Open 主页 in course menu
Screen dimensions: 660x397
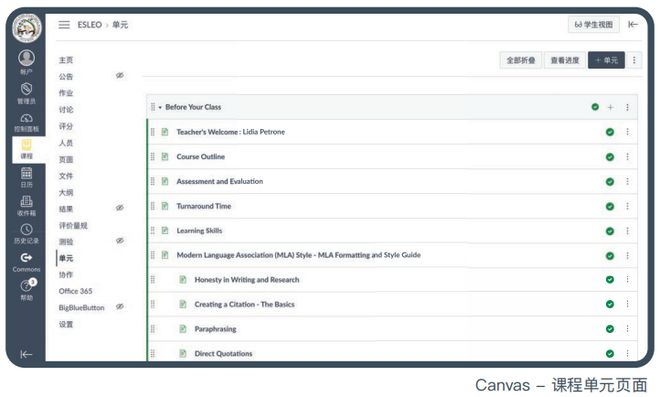tap(66, 60)
